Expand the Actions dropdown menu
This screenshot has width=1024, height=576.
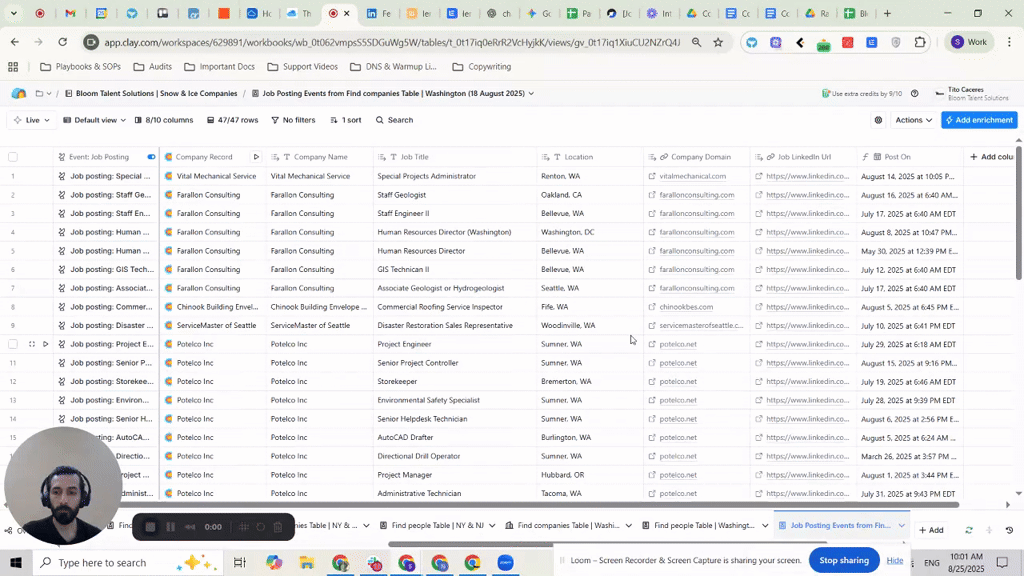point(913,120)
